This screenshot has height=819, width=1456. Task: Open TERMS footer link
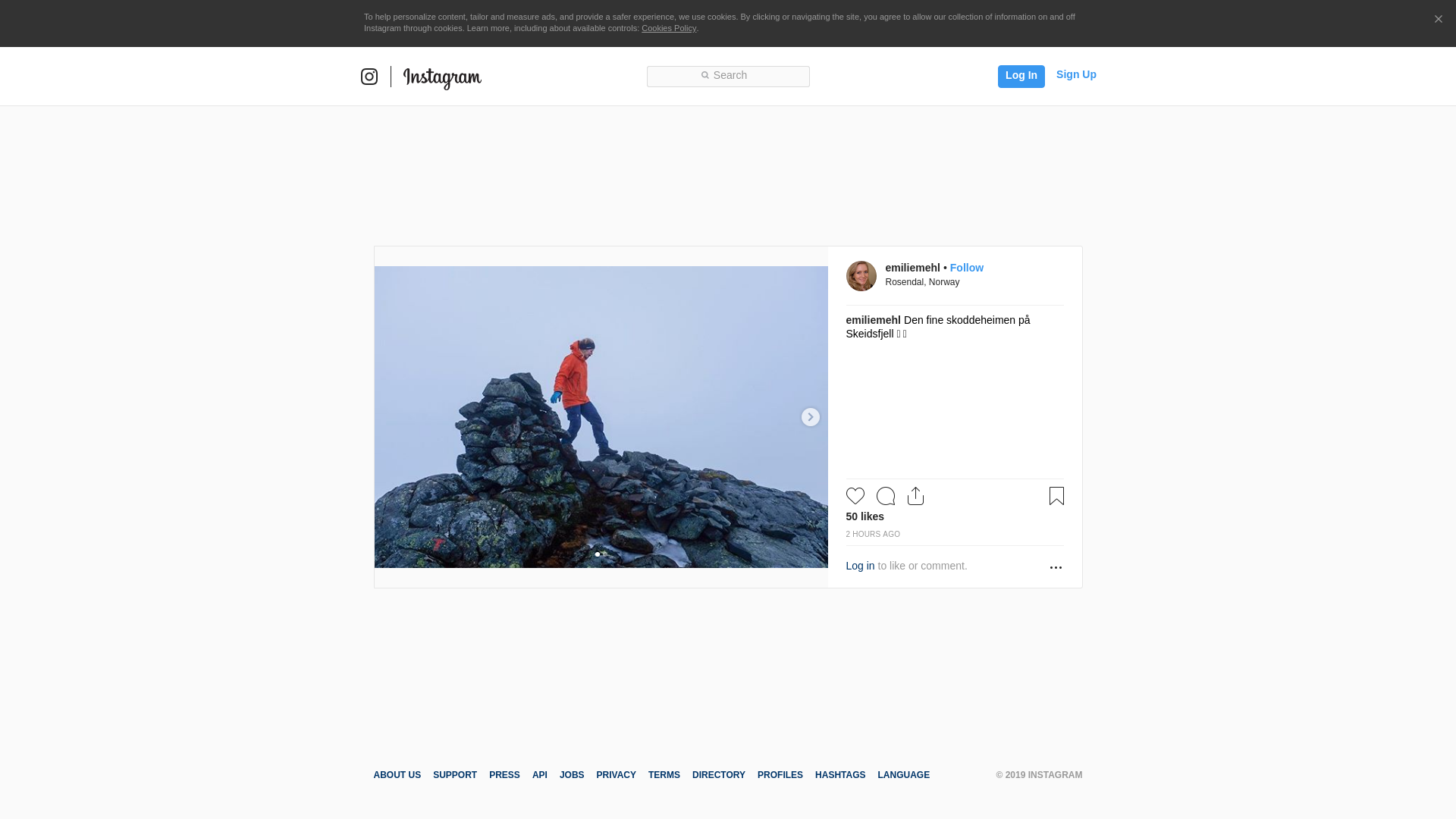[x=664, y=775]
